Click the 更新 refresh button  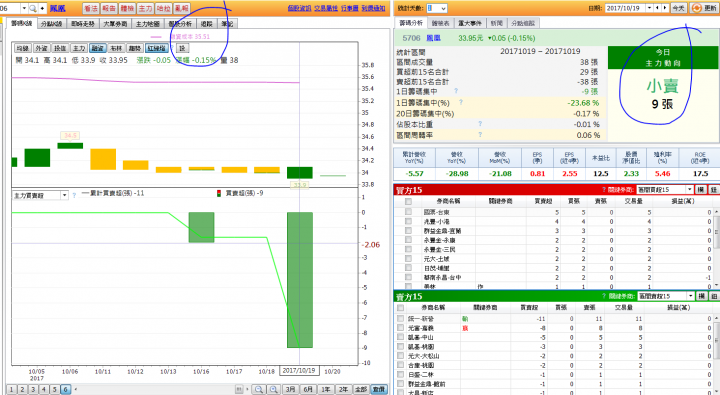click(x=704, y=8)
